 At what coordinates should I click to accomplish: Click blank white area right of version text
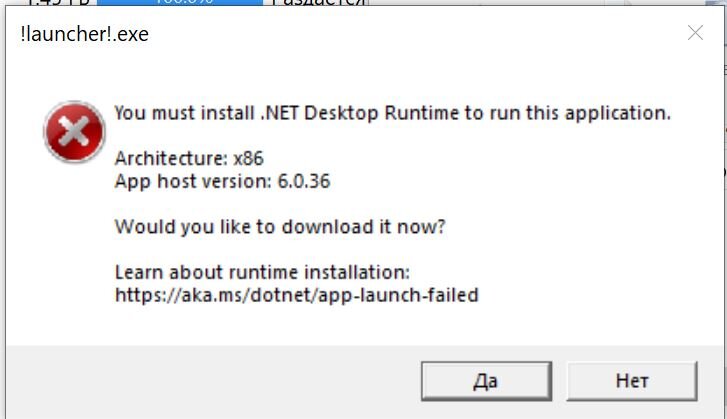(x=520, y=182)
